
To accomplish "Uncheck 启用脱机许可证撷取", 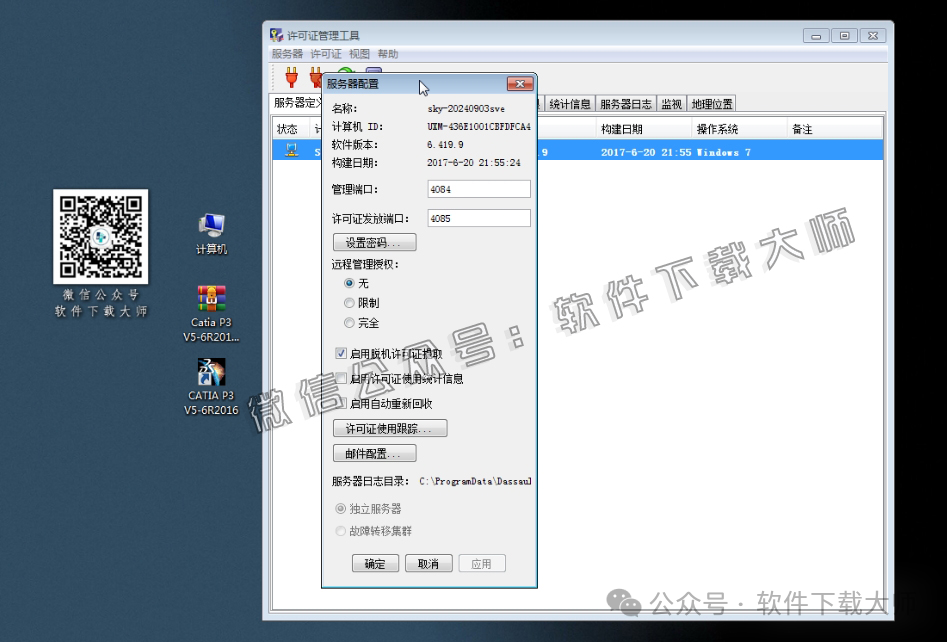I will pos(341,353).
